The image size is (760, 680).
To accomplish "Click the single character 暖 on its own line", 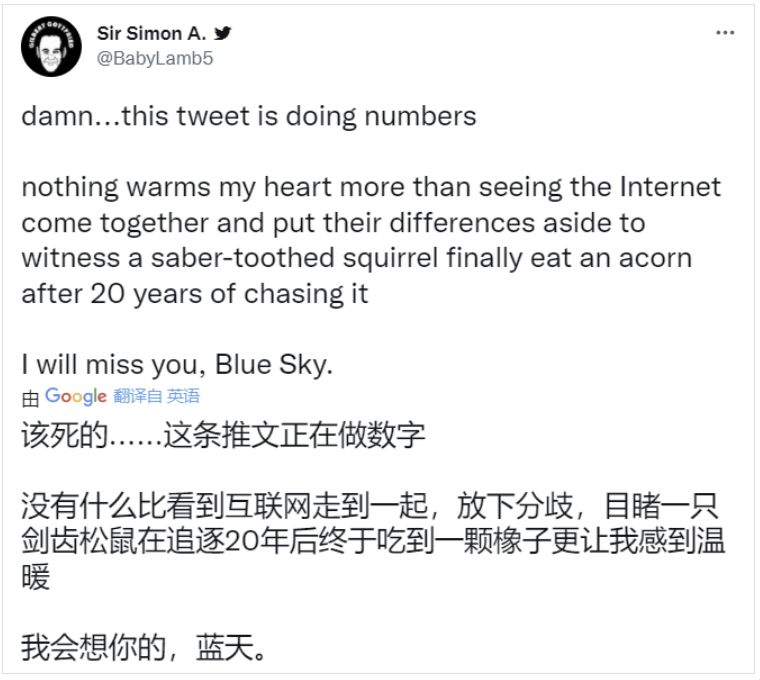I will tap(36, 577).
